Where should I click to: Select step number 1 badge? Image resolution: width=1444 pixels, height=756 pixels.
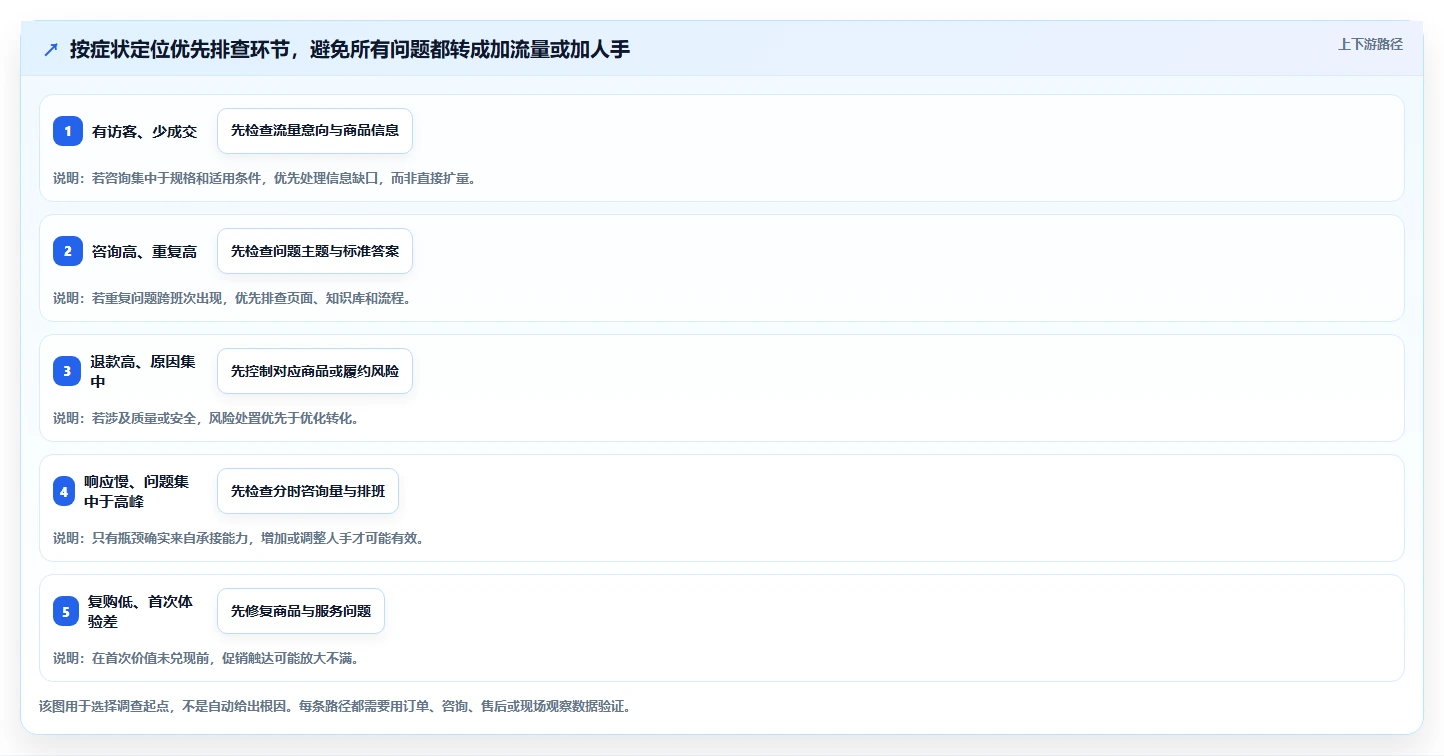(68, 131)
